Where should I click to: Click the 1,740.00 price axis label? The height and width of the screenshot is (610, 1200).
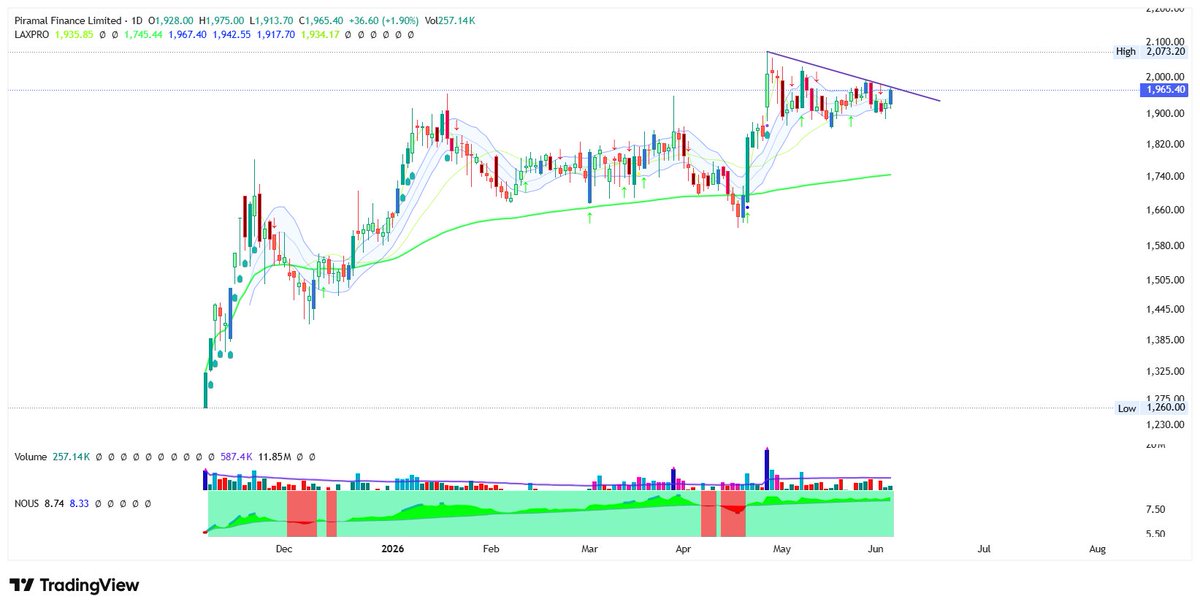point(1164,176)
